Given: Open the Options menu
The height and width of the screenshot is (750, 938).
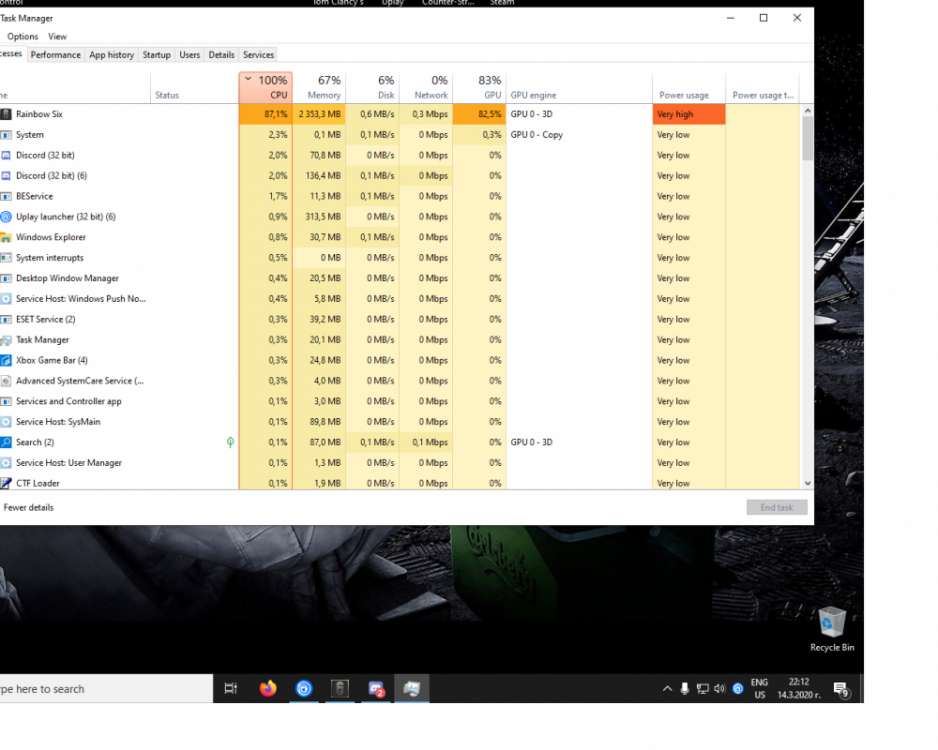Looking at the screenshot, I should click(23, 36).
